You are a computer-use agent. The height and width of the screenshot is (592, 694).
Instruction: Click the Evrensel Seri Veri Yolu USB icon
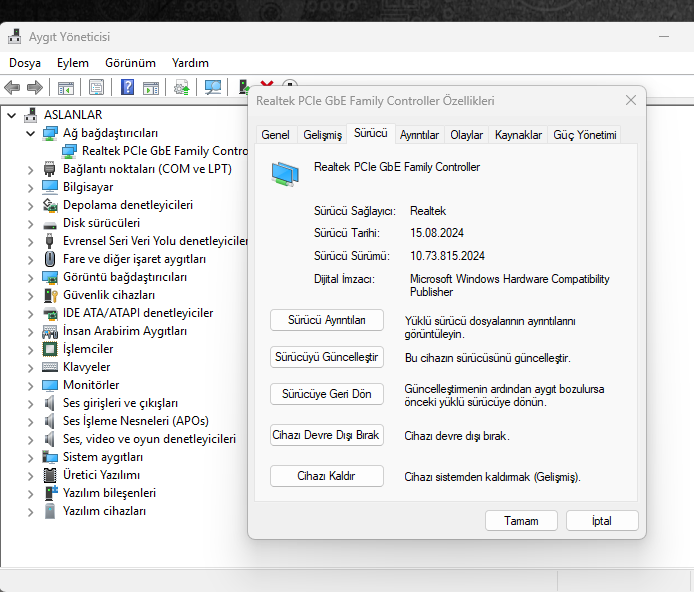point(50,241)
